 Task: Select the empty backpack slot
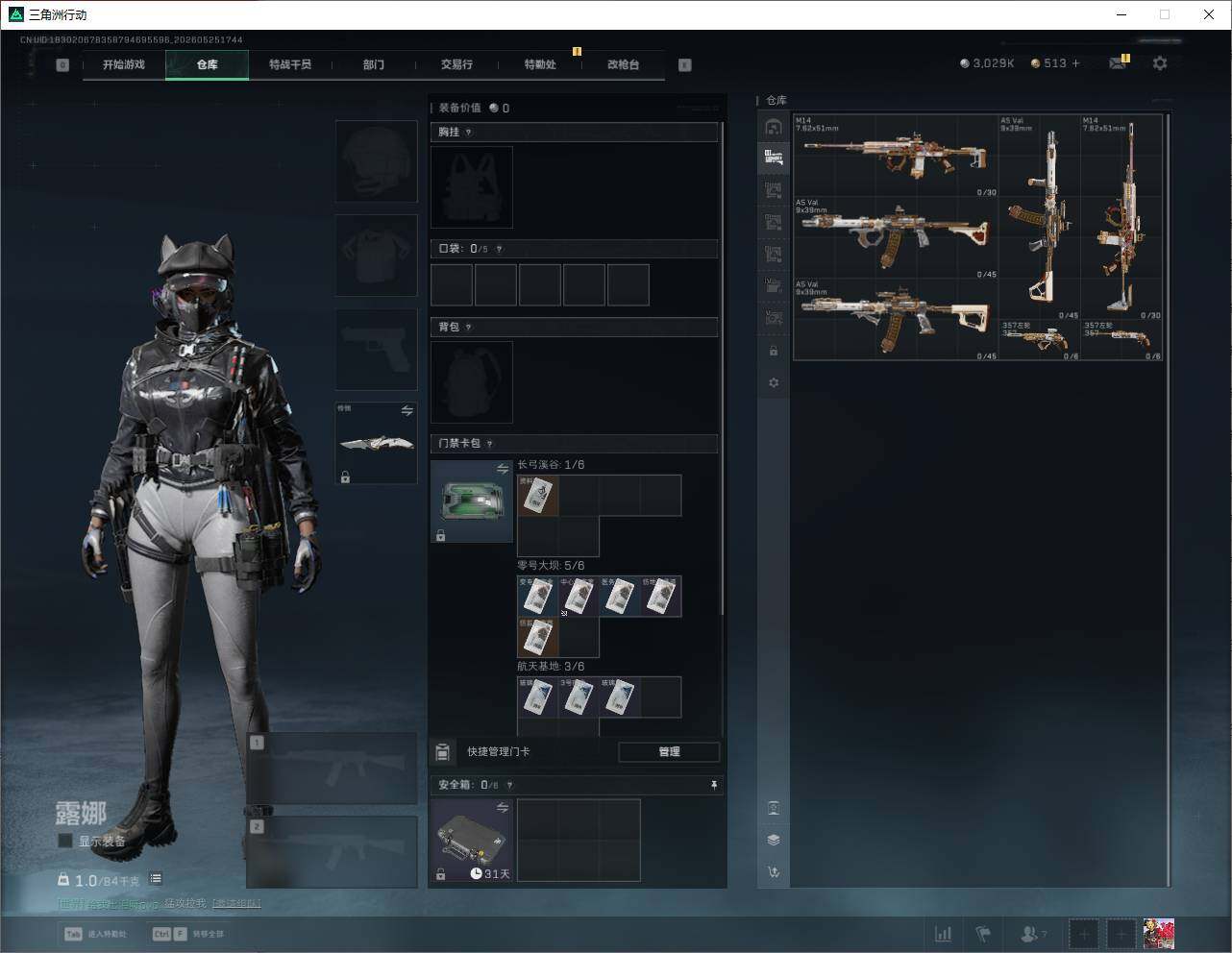pos(472,382)
